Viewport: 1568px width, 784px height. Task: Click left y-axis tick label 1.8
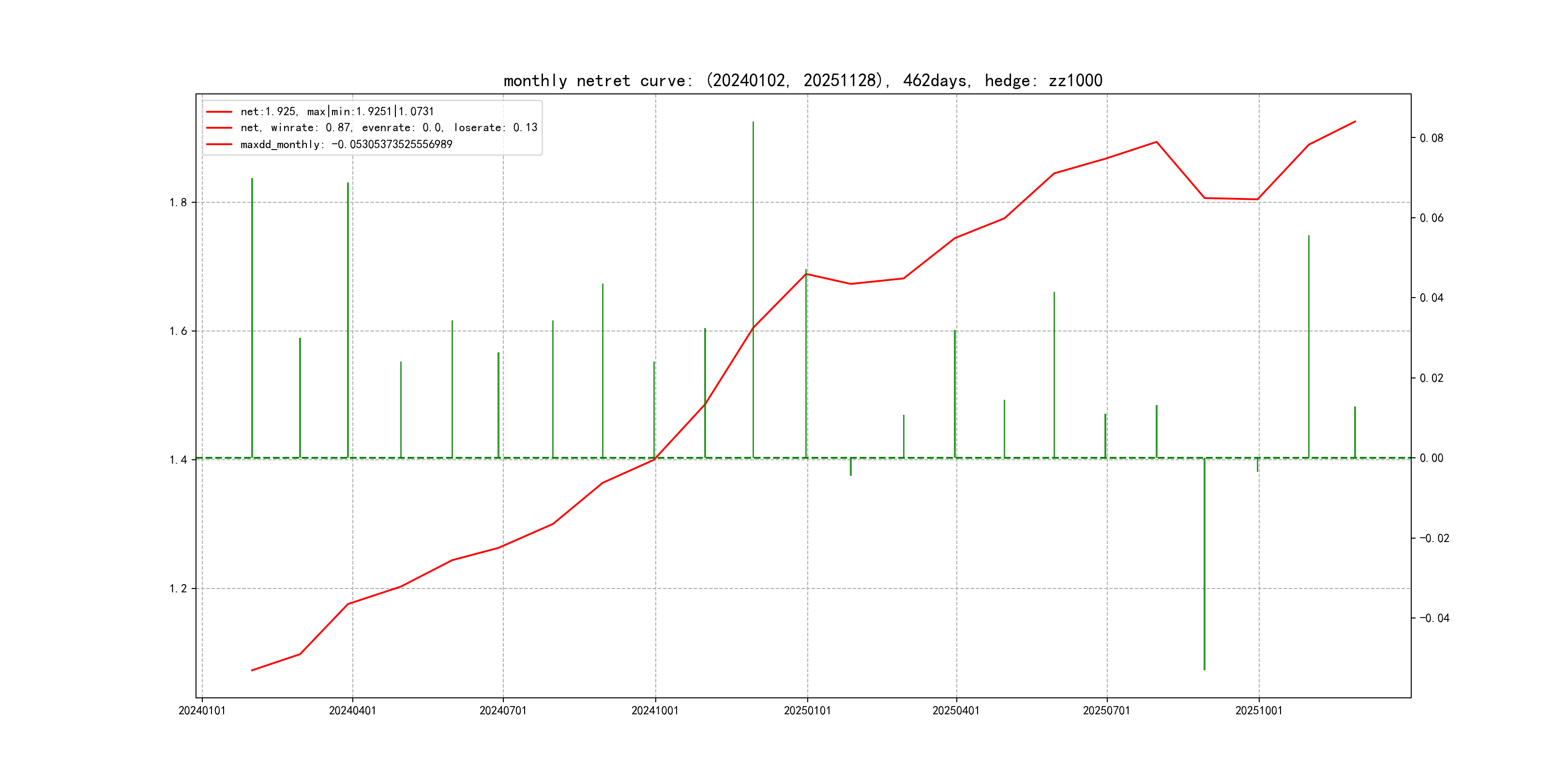(x=178, y=203)
